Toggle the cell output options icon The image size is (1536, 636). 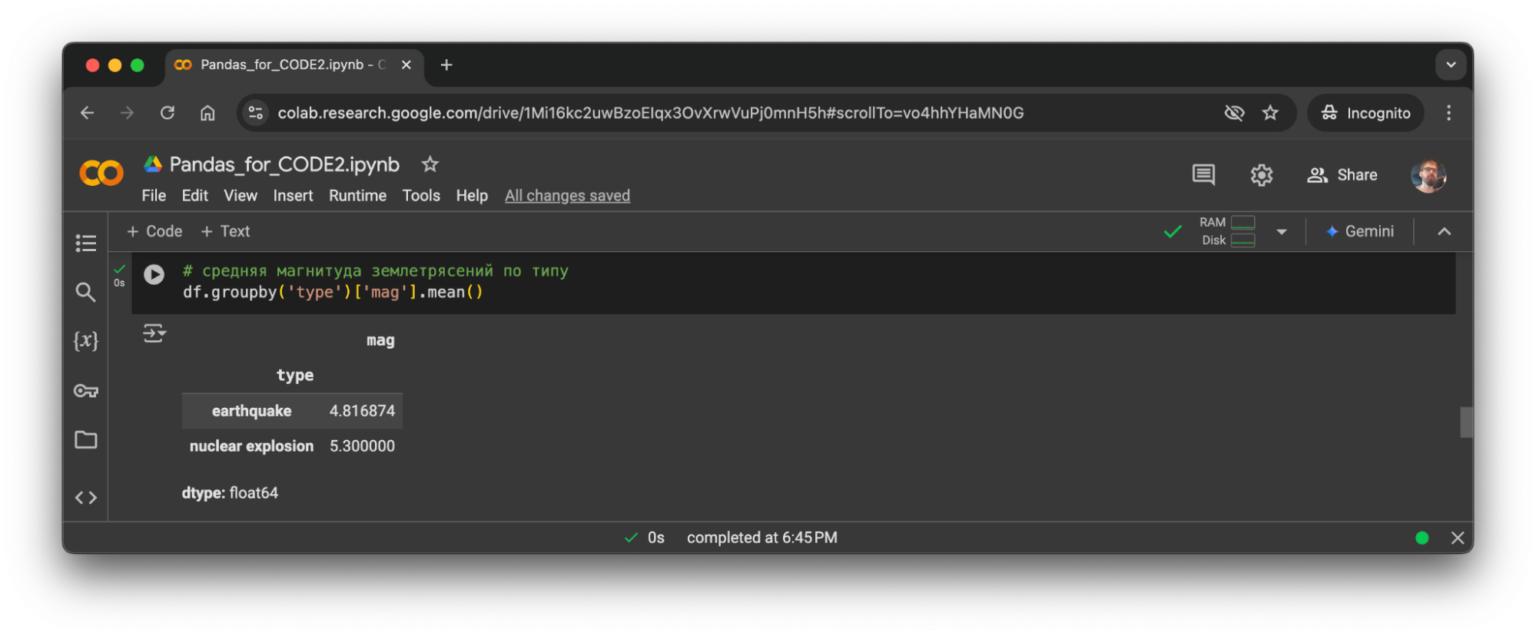point(154,333)
